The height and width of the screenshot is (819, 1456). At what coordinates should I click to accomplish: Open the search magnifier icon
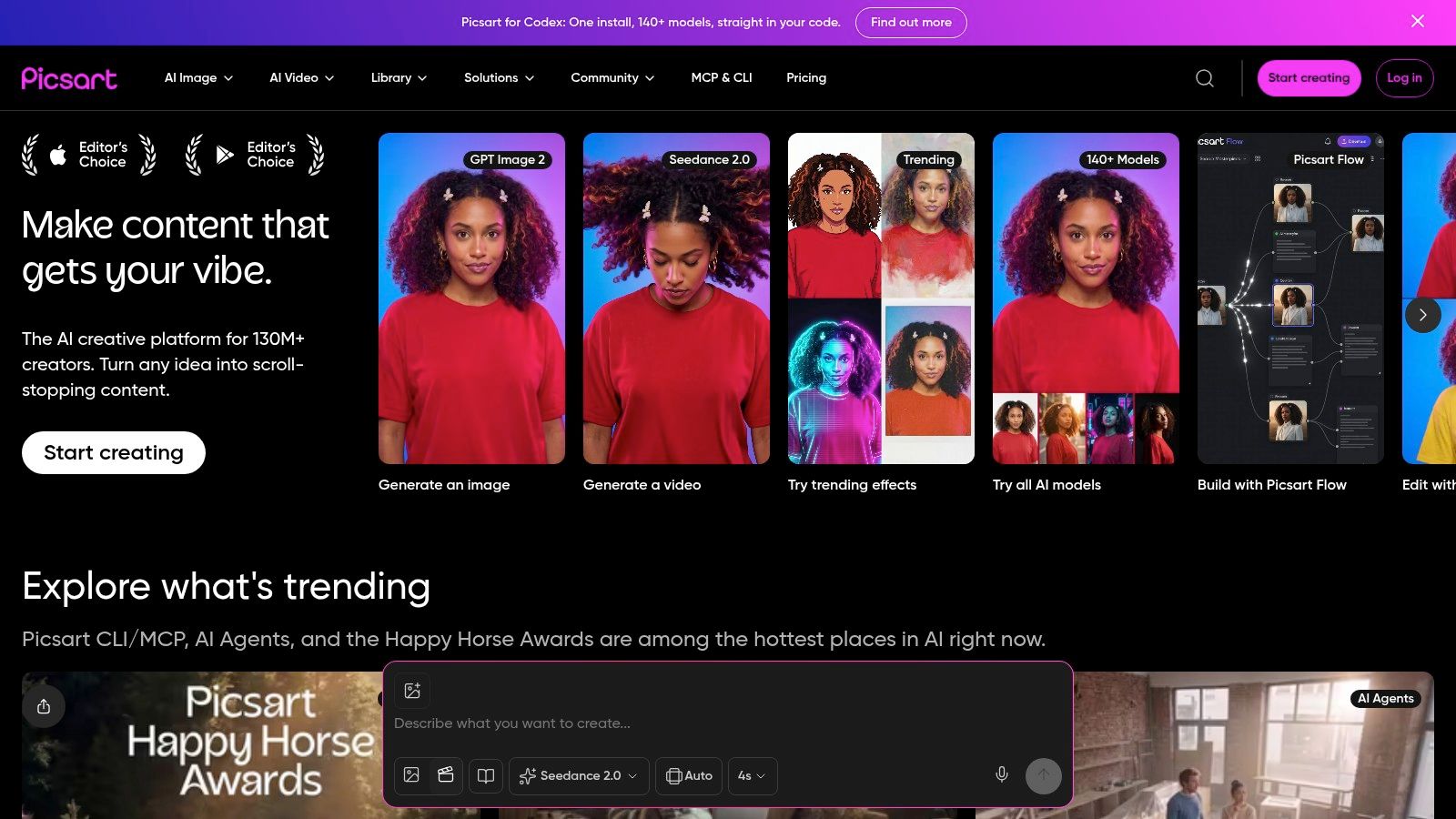click(x=1205, y=78)
